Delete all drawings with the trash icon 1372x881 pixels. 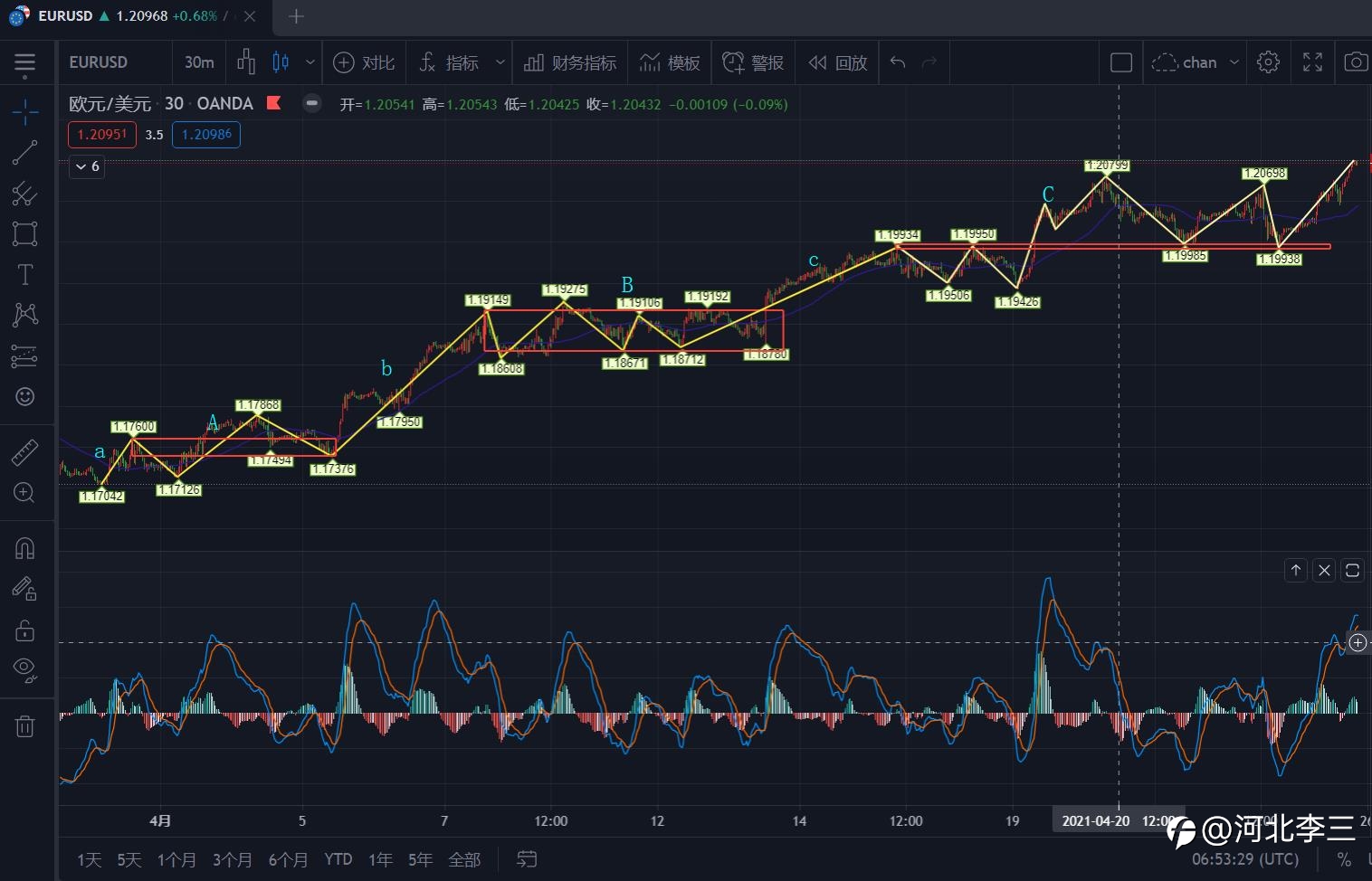(x=24, y=725)
